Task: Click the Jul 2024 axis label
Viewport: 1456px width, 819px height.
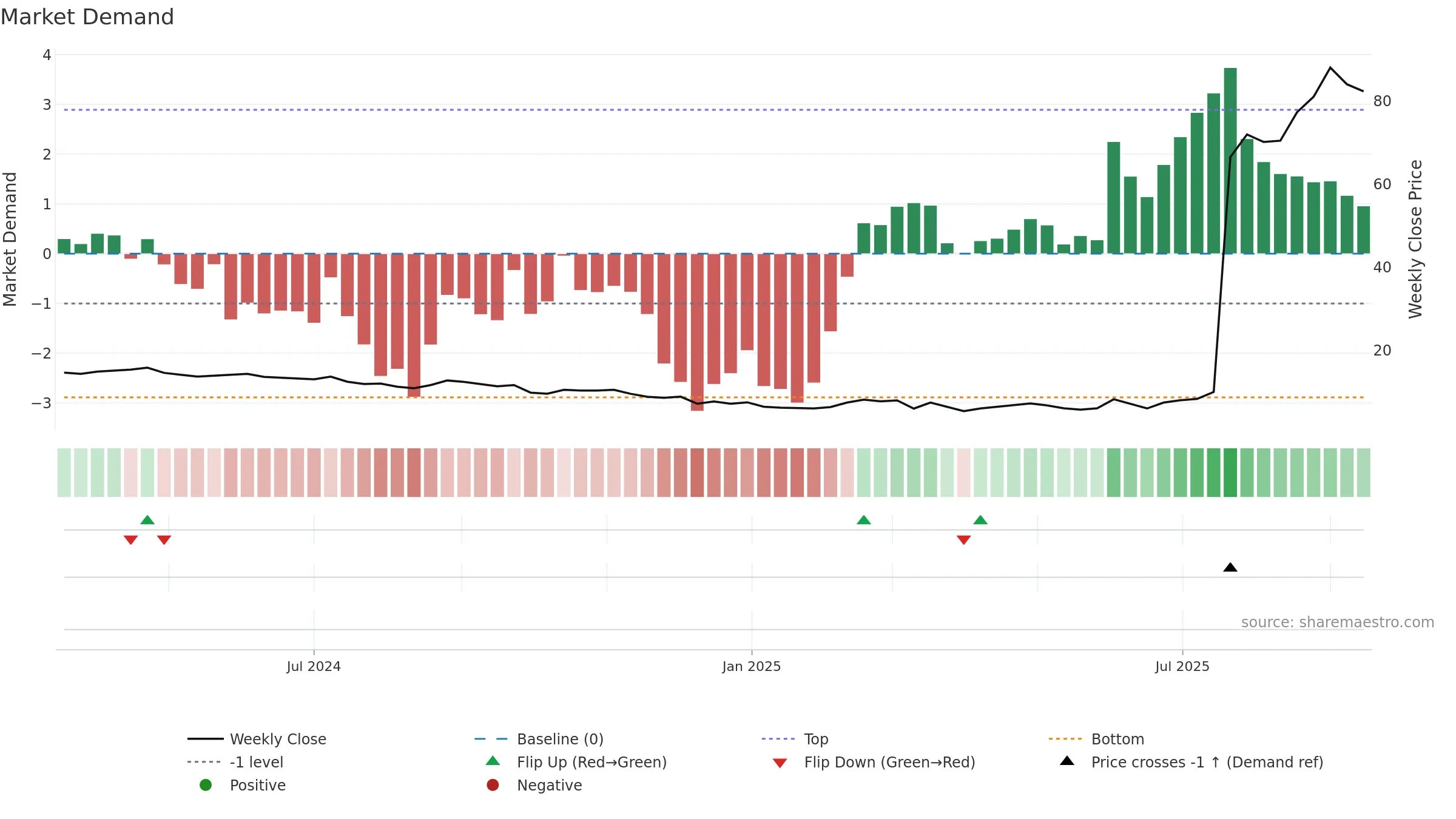Action: (314, 667)
